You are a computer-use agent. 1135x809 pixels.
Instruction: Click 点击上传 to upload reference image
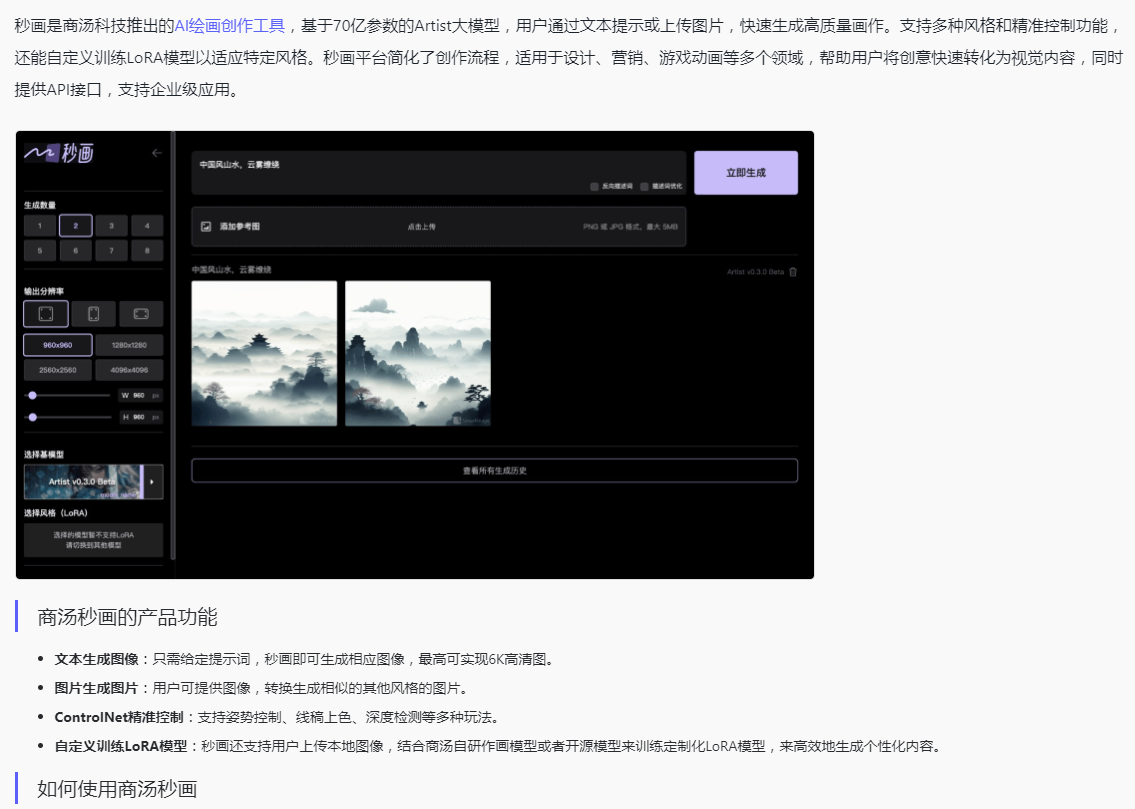421,226
